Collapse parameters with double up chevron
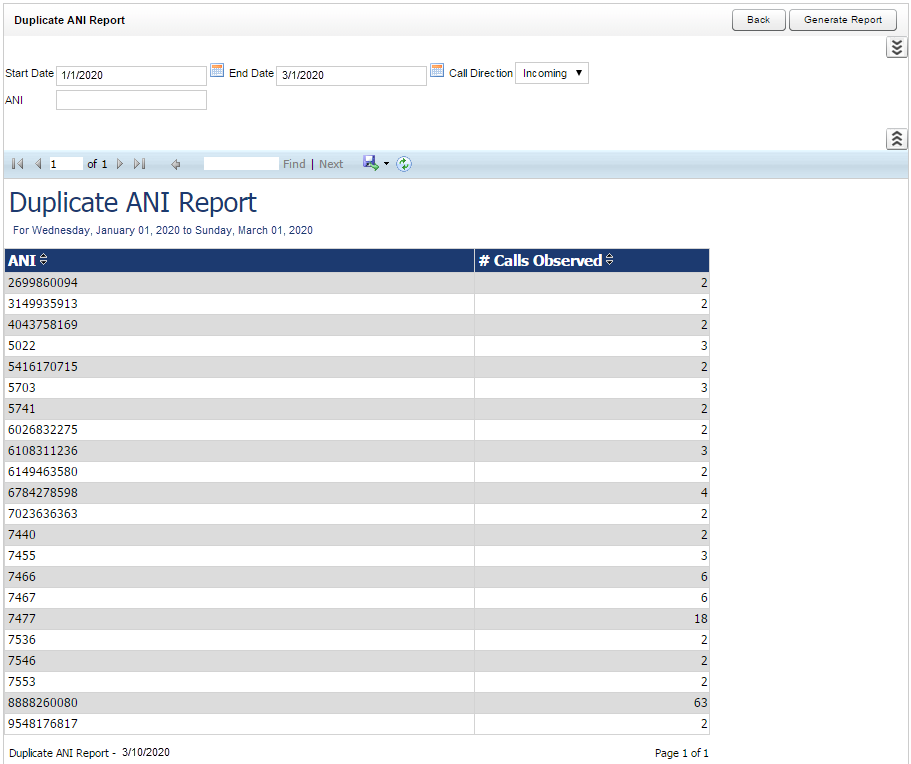 [x=897, y=139]
